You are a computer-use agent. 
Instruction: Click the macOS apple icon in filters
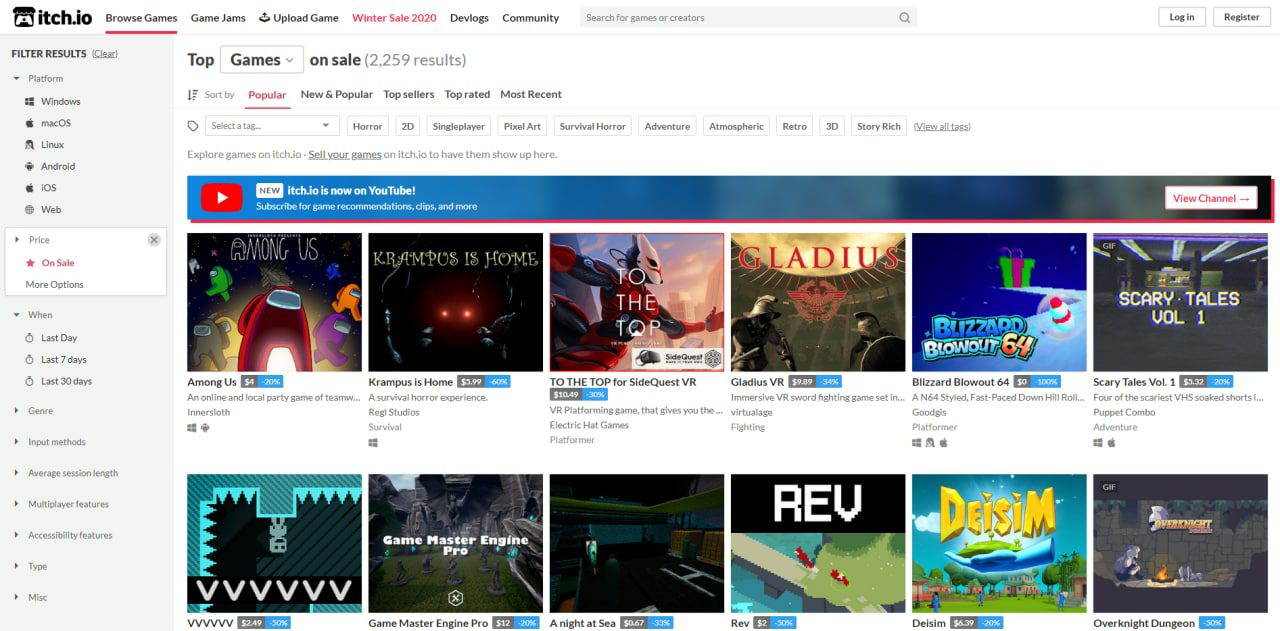pos(30,123)
